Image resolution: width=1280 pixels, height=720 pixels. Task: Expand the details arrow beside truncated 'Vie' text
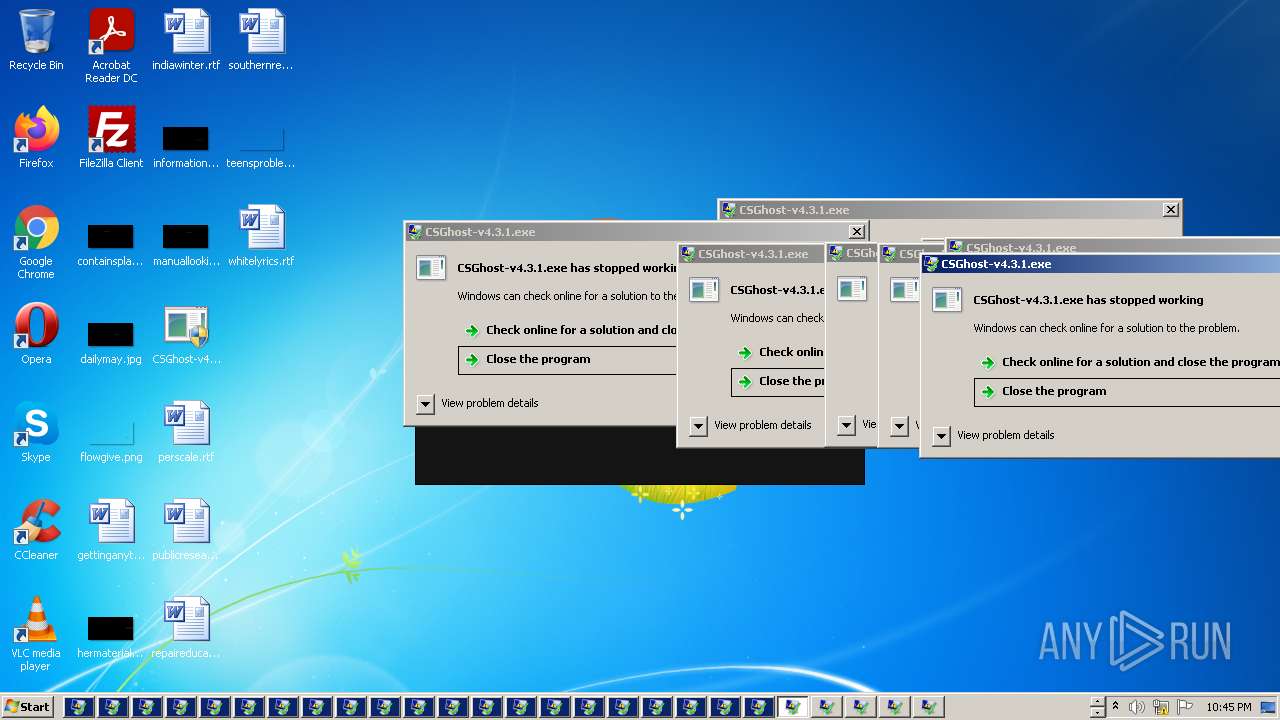click(x=846, y=425)
